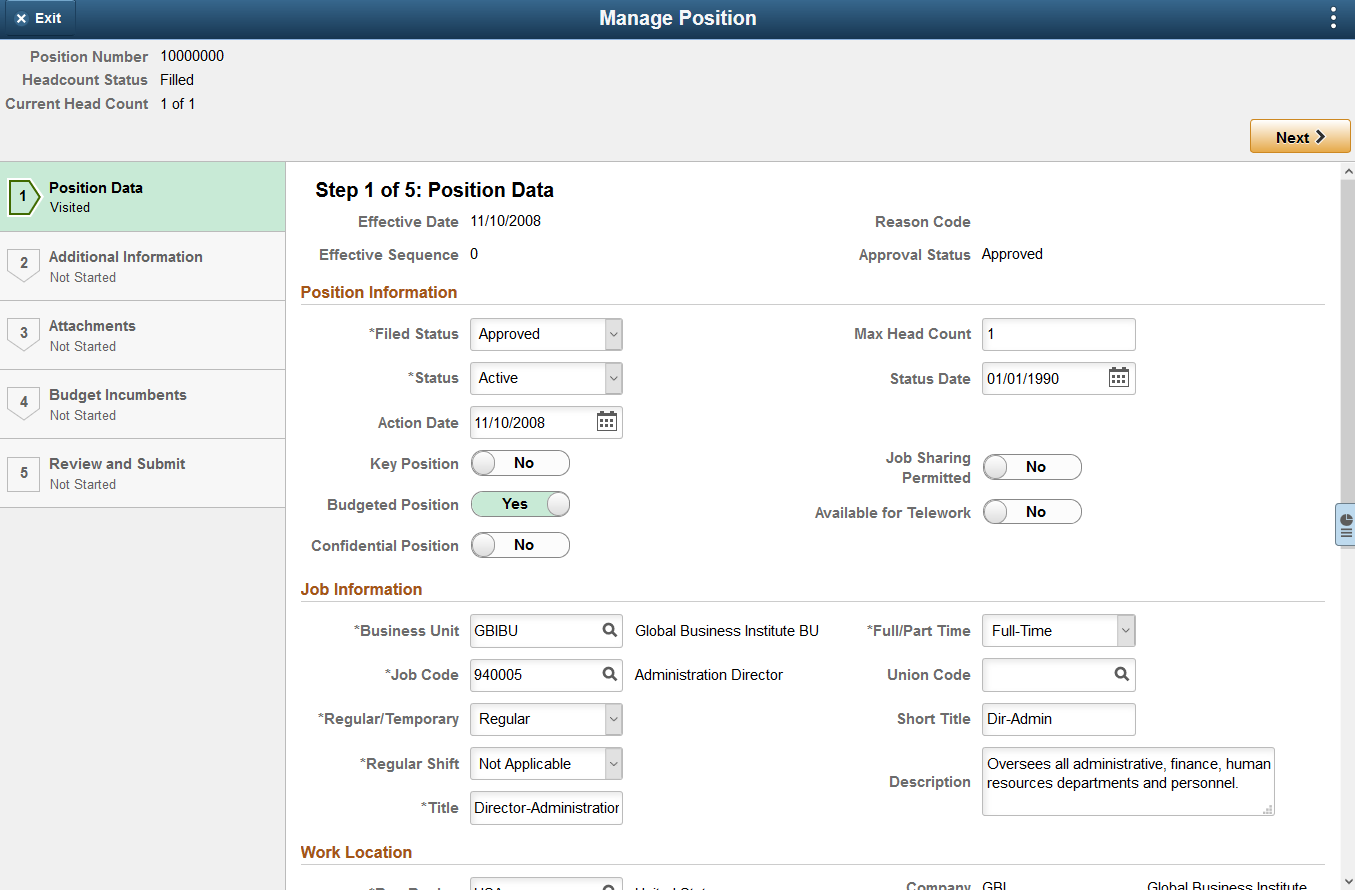Click the Next button

(x=1300, y=137)
